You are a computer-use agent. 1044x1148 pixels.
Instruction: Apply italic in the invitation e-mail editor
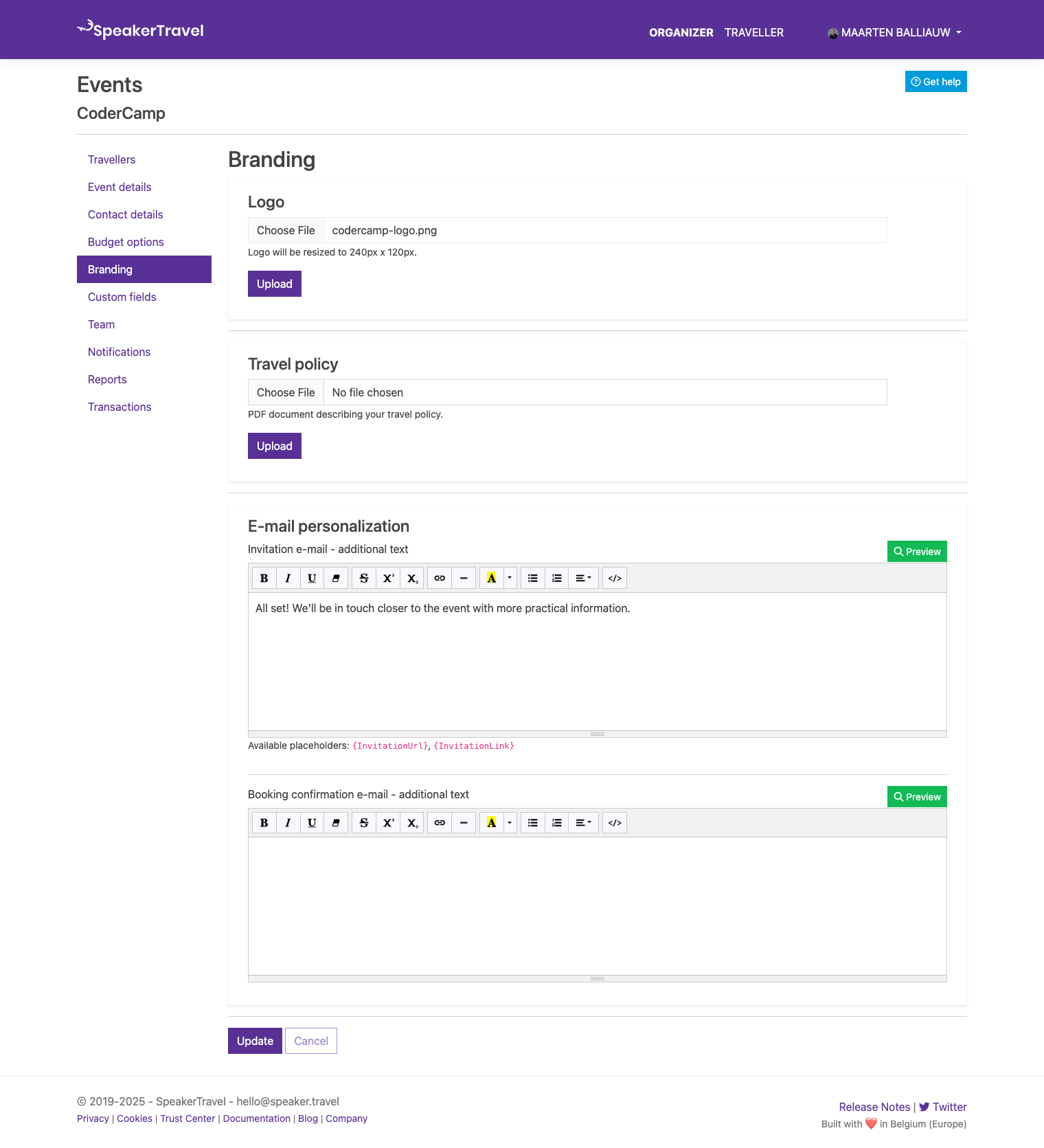[x=288, y=578]
